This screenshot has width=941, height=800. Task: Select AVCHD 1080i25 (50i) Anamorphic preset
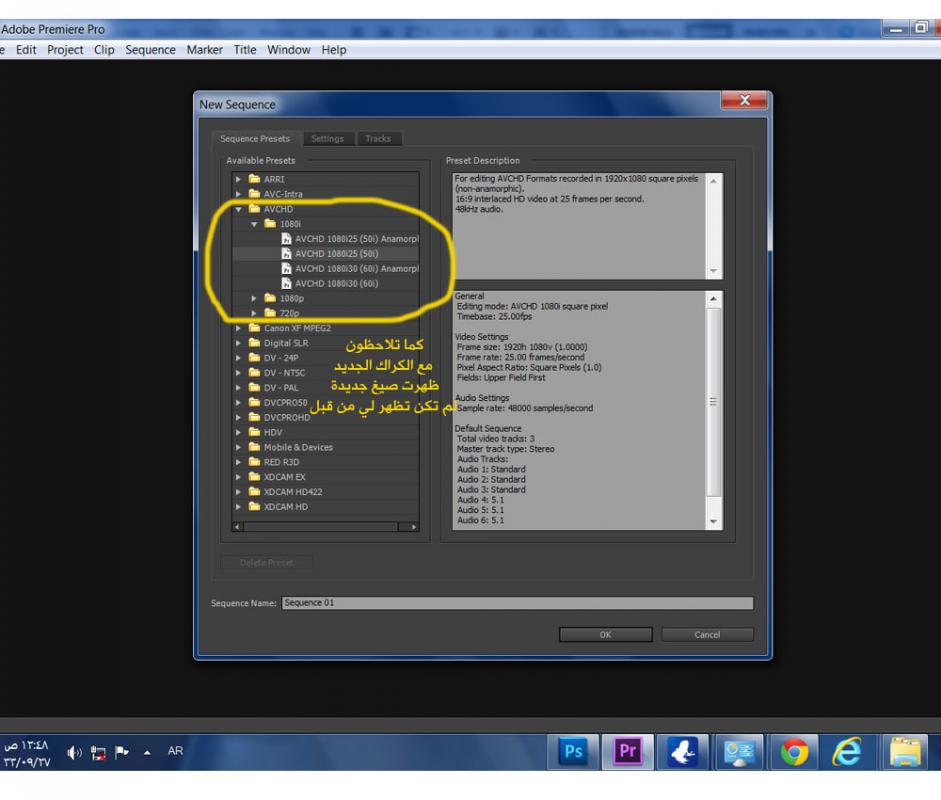coord(350,239)
